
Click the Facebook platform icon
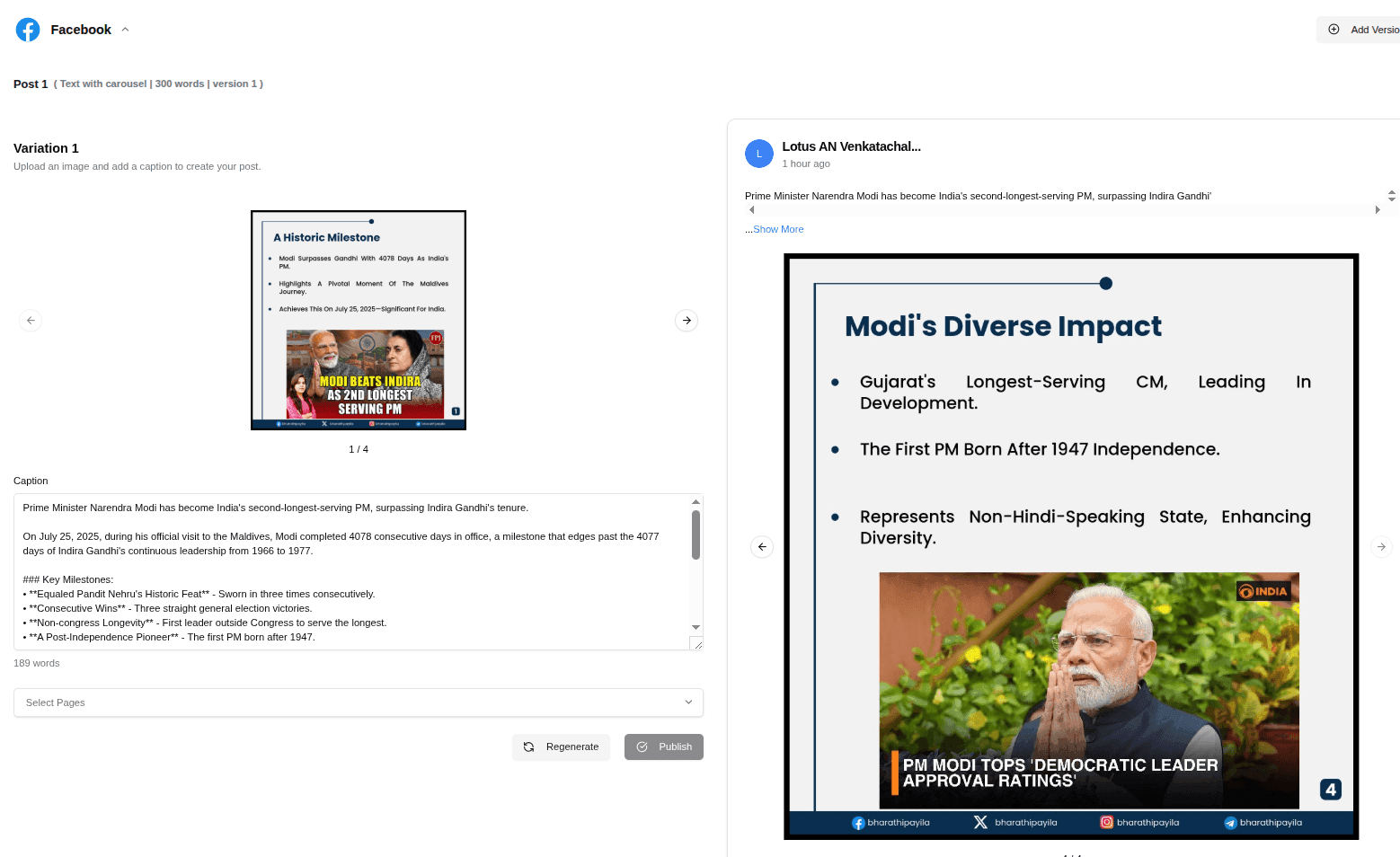pyautogui.click(x=28, y=29)
